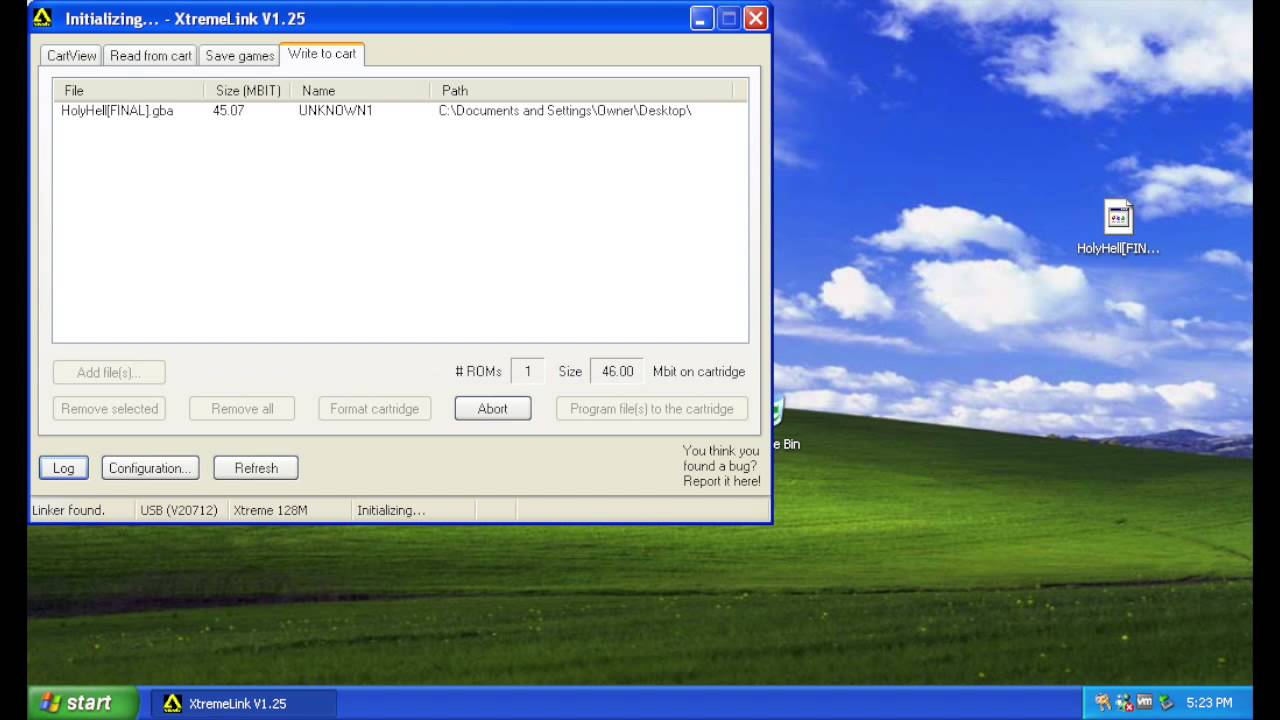Click the UNKNOWN1 name cell

point(335,111)
